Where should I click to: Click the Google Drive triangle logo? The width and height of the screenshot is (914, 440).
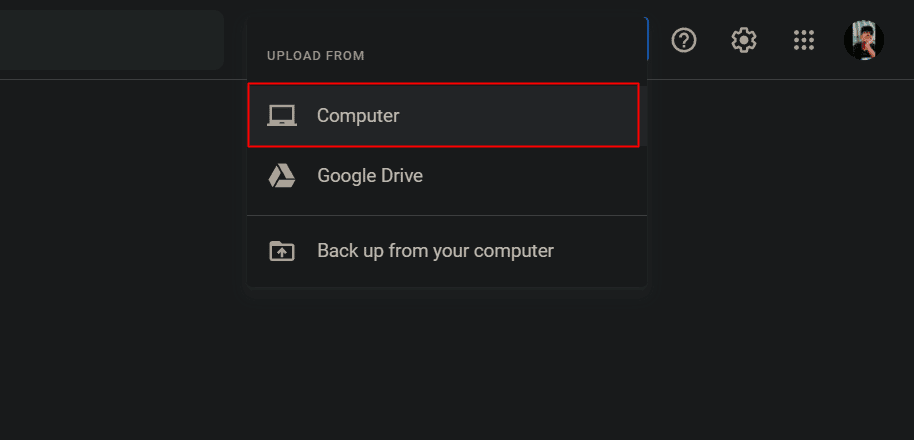coord(282,175)
